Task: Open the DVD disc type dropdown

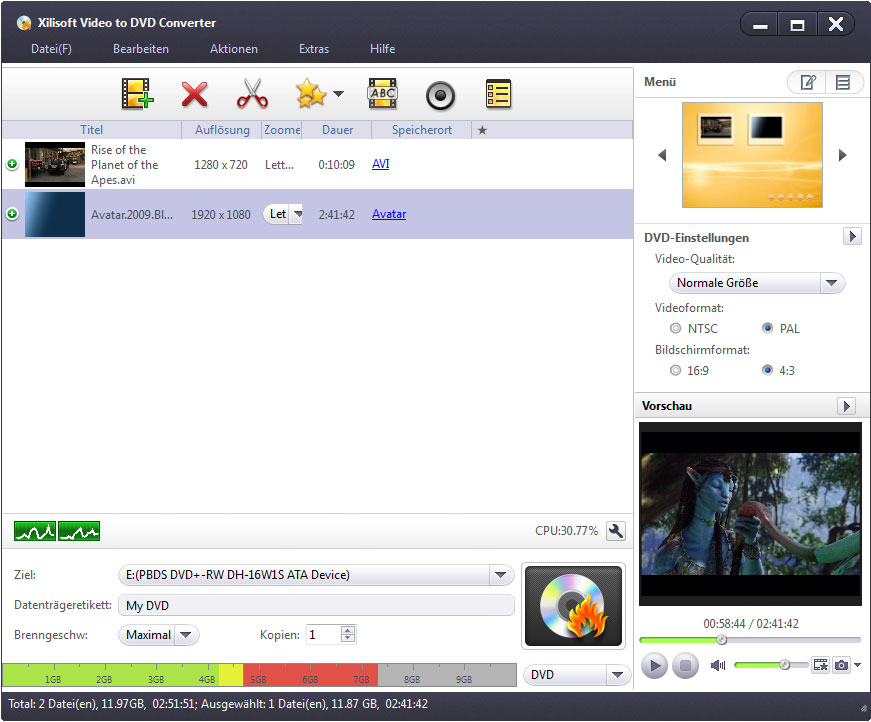Action: (x=577, y=675)
